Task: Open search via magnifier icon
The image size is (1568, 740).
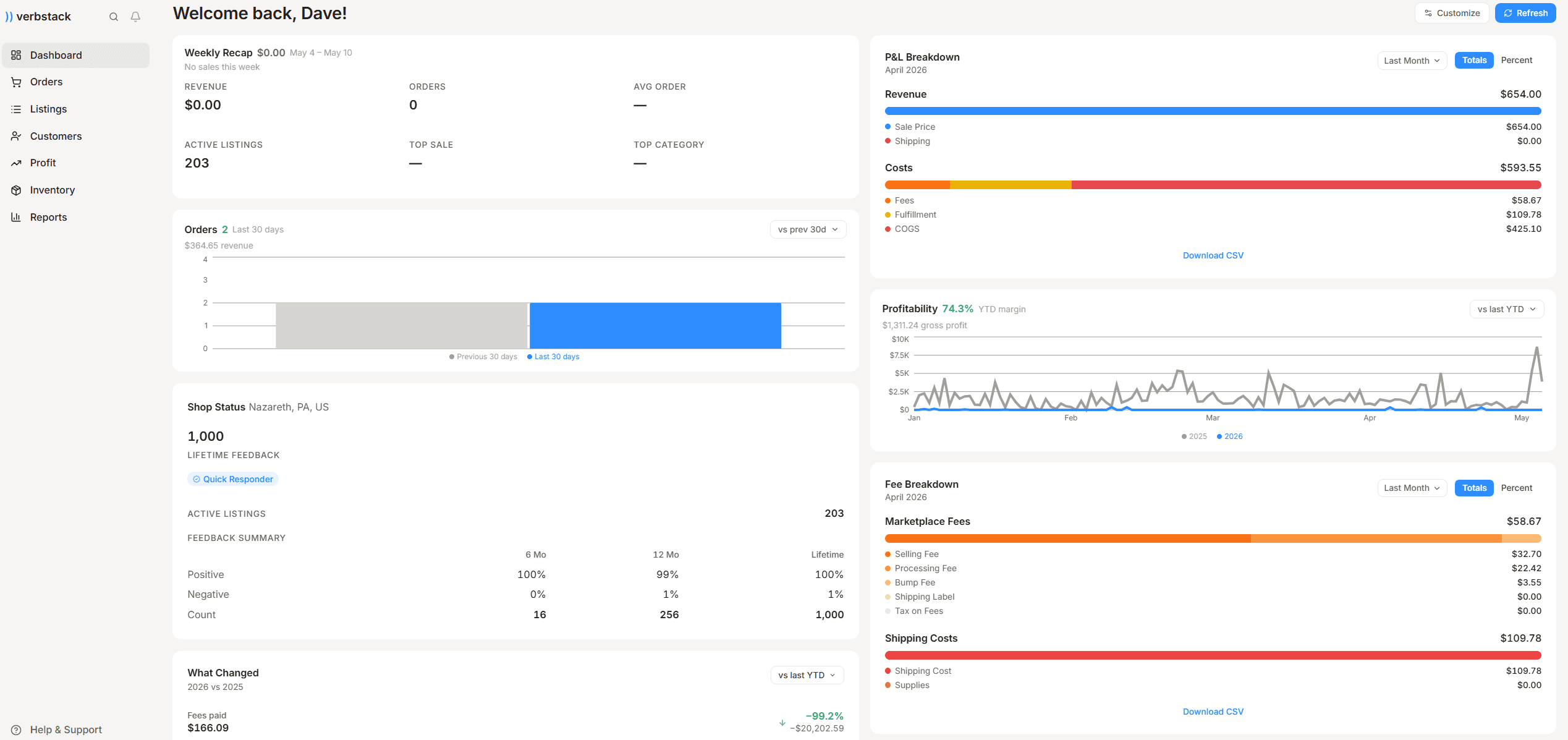Action: [x=114, y=17]
